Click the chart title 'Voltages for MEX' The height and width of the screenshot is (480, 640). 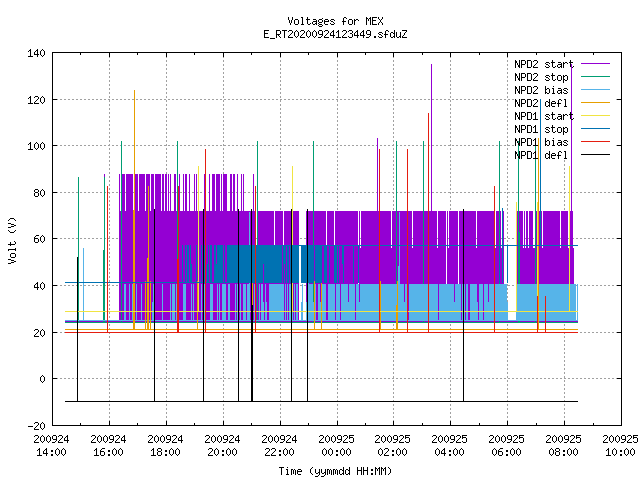(335, 21)
